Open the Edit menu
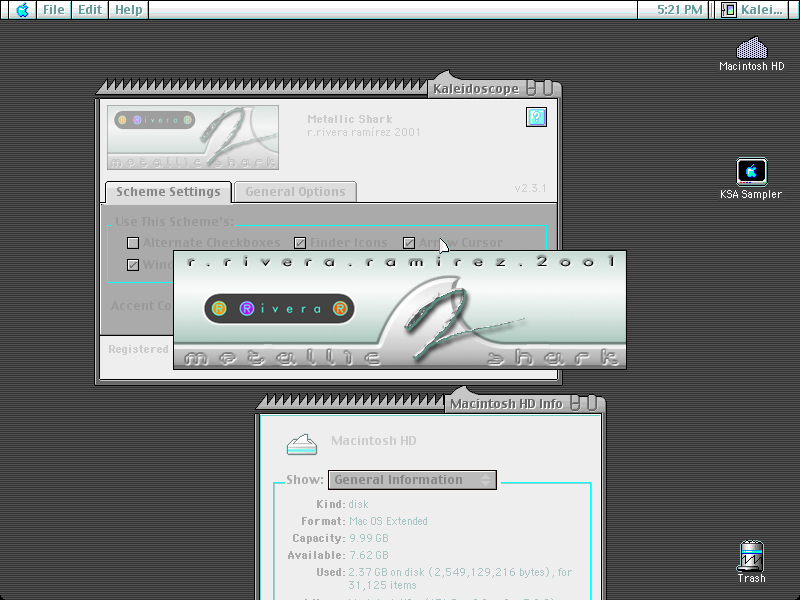The height and width of the screenshot is (600, 800). (x=90, y=10)
